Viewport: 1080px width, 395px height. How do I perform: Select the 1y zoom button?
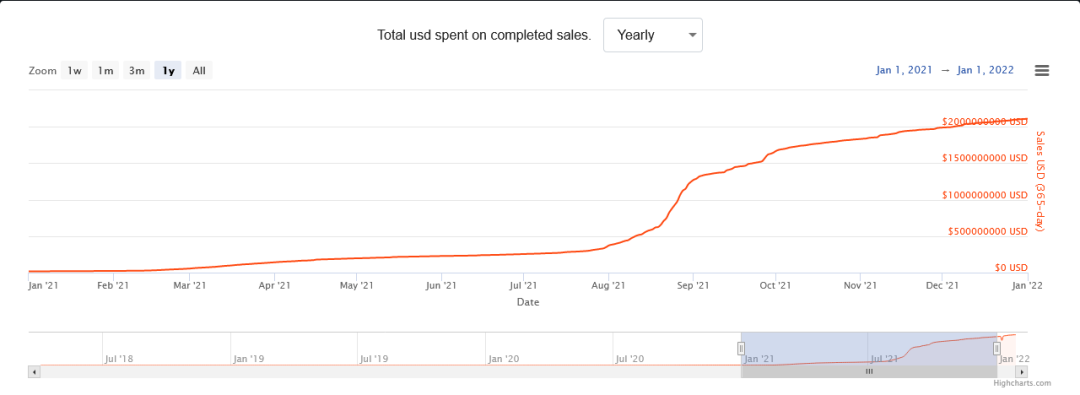pyautogui.click(x=168, y=70)
